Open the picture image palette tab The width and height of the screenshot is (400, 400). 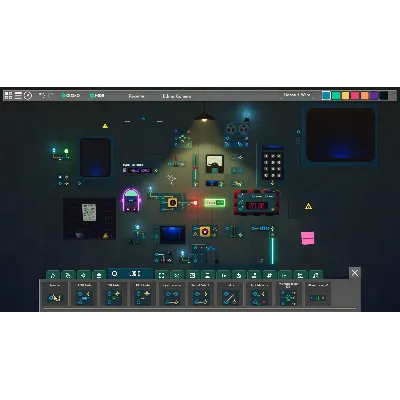tap(192, 275)
